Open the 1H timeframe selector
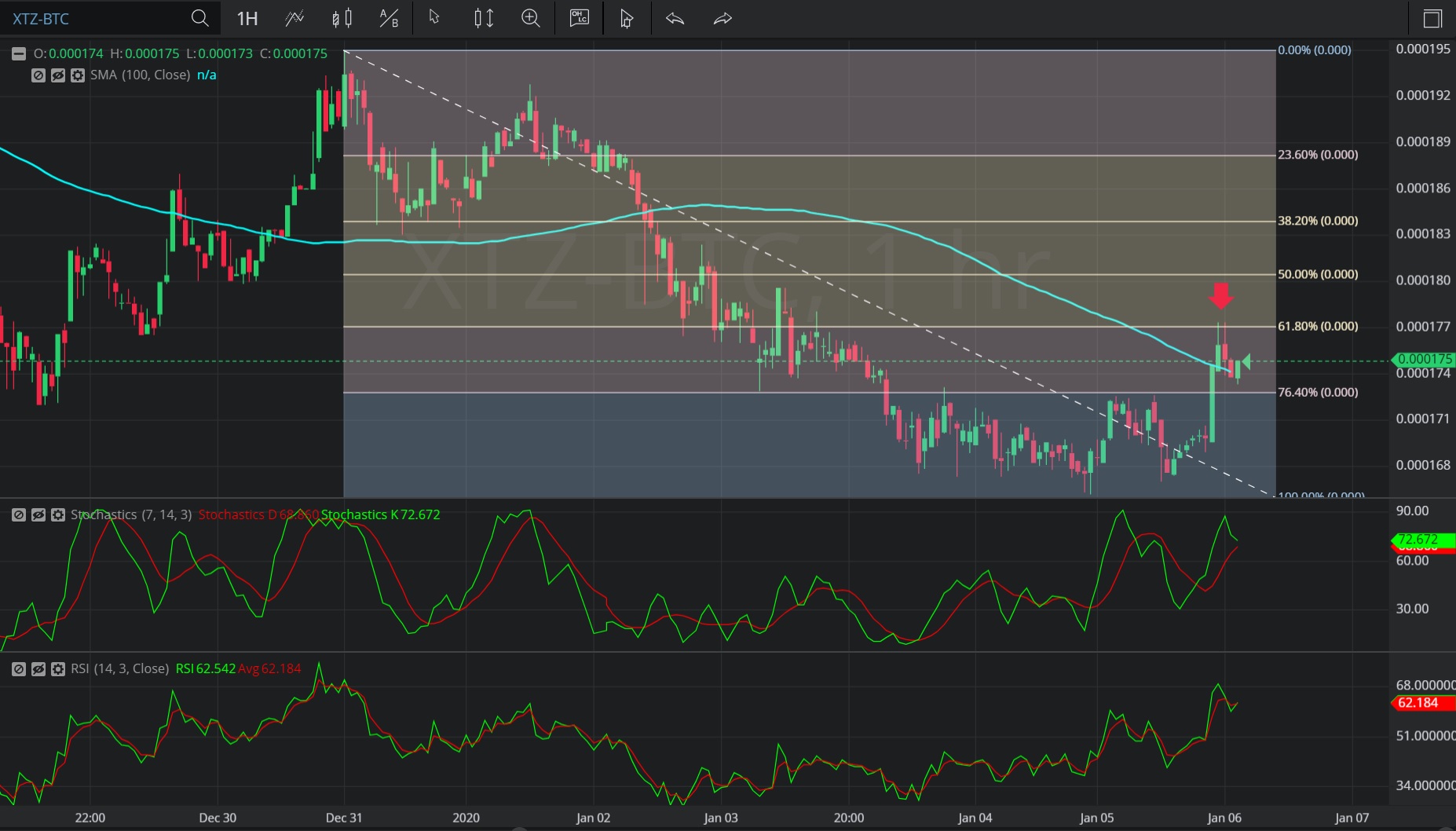The height and width of the screenshot is (831, 1456). [247, 18]
